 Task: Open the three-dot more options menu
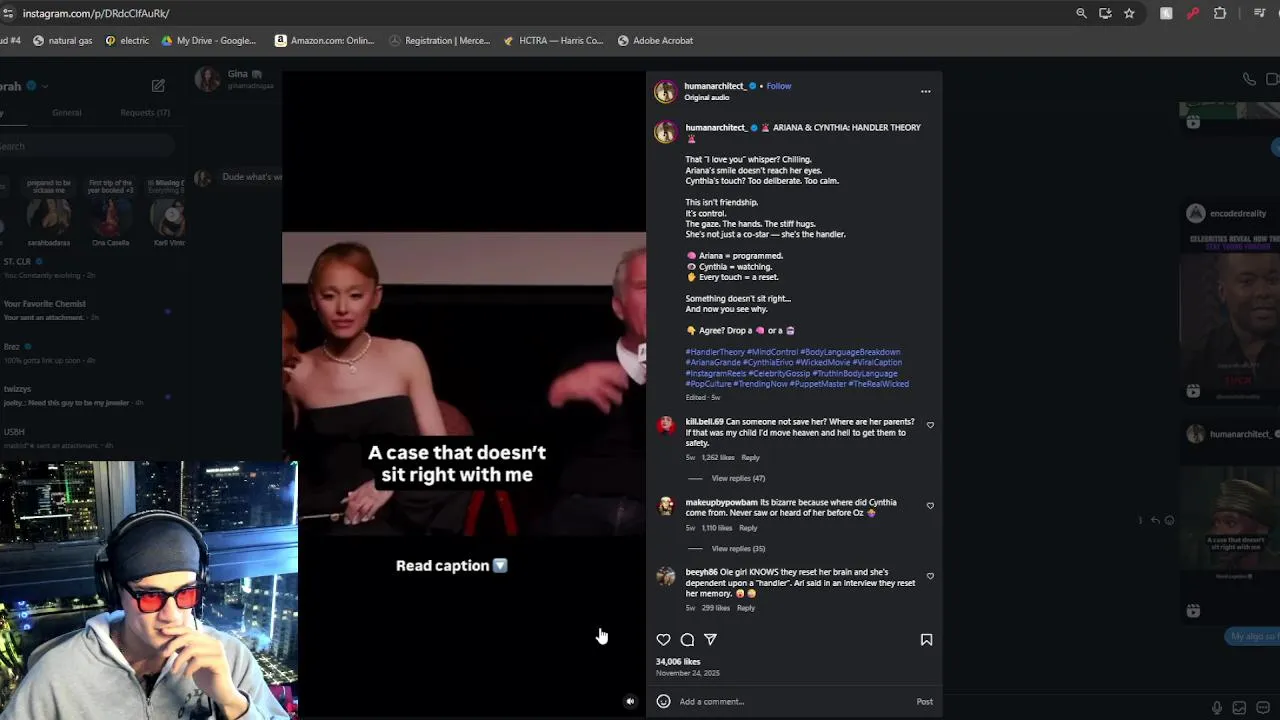tap(925, 91)
